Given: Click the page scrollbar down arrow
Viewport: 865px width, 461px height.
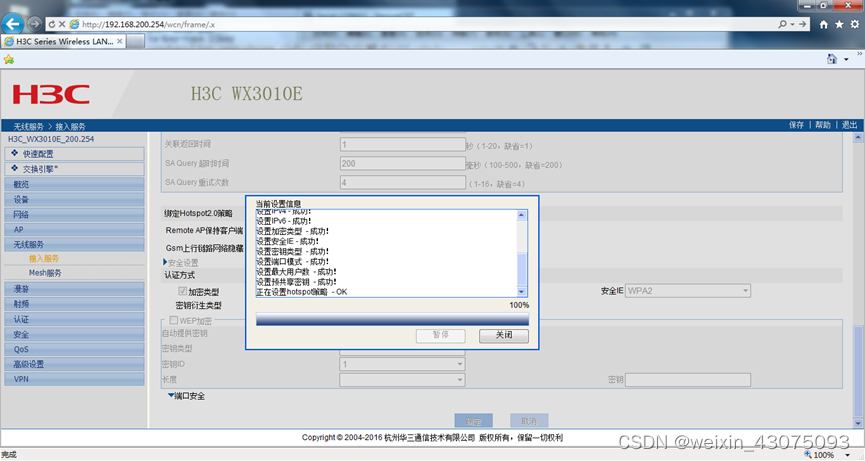Looking at the screenshot, I should point(858,423).
